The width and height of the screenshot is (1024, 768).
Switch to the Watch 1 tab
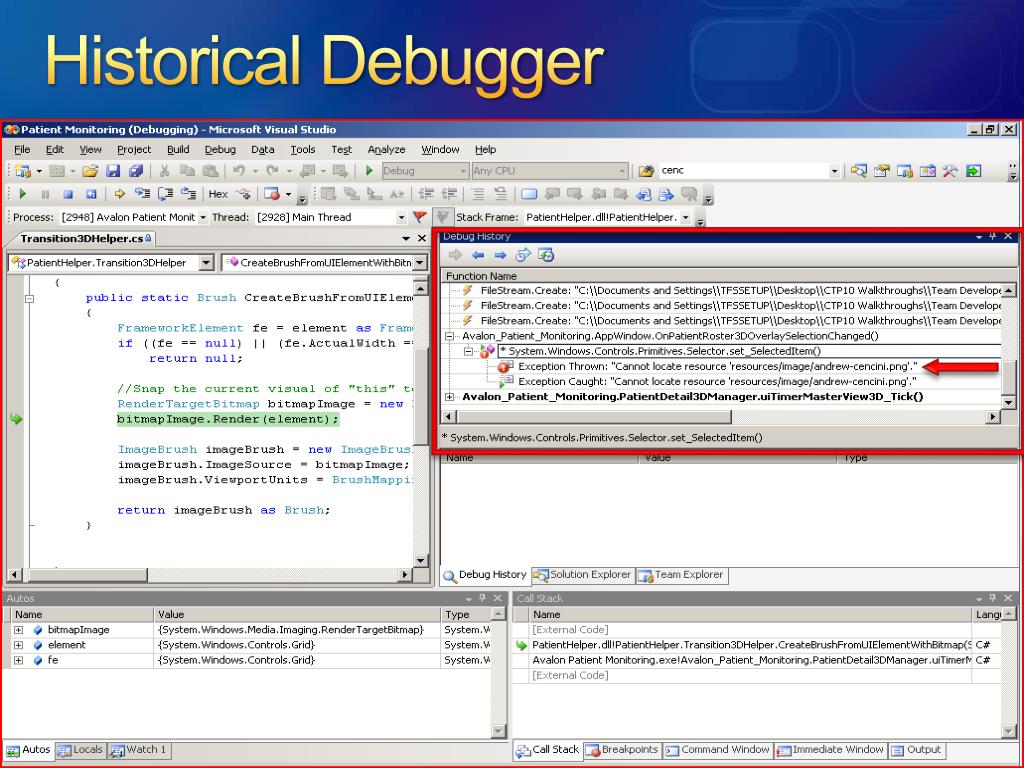click(x=138, y=750)
